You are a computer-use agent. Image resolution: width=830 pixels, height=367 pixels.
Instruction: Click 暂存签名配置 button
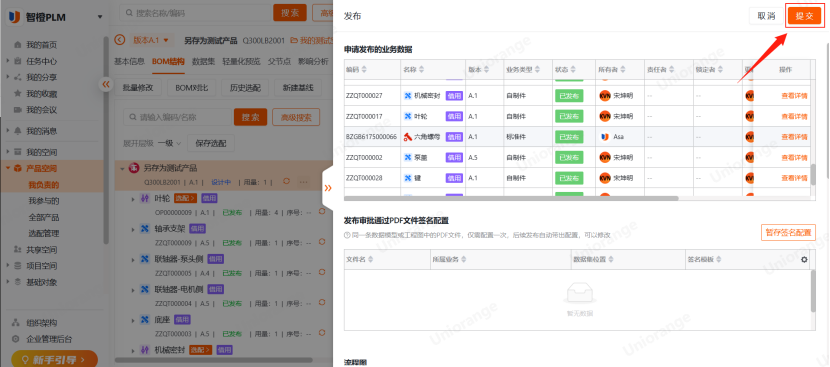click(x=788, y=232)
